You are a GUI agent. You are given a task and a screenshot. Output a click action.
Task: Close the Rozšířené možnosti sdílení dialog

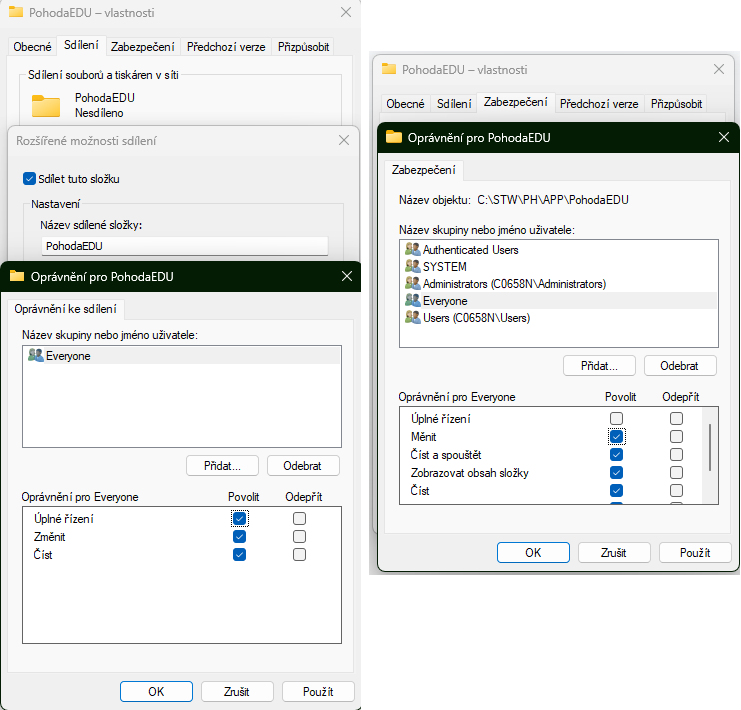click(x=344, y=140)
